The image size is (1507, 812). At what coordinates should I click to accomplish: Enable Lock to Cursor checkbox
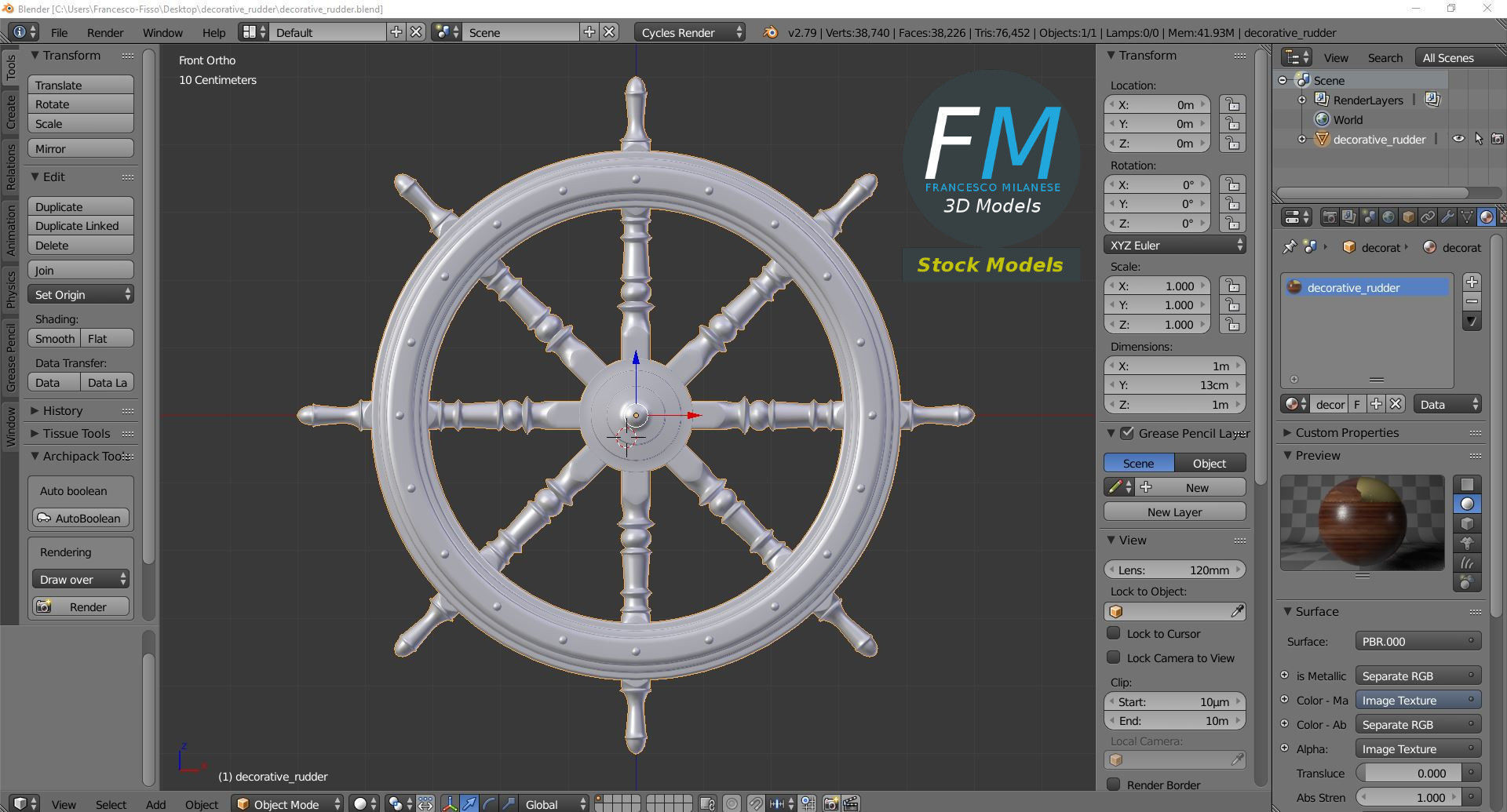pyautogui.click(x=1113, y=633)
